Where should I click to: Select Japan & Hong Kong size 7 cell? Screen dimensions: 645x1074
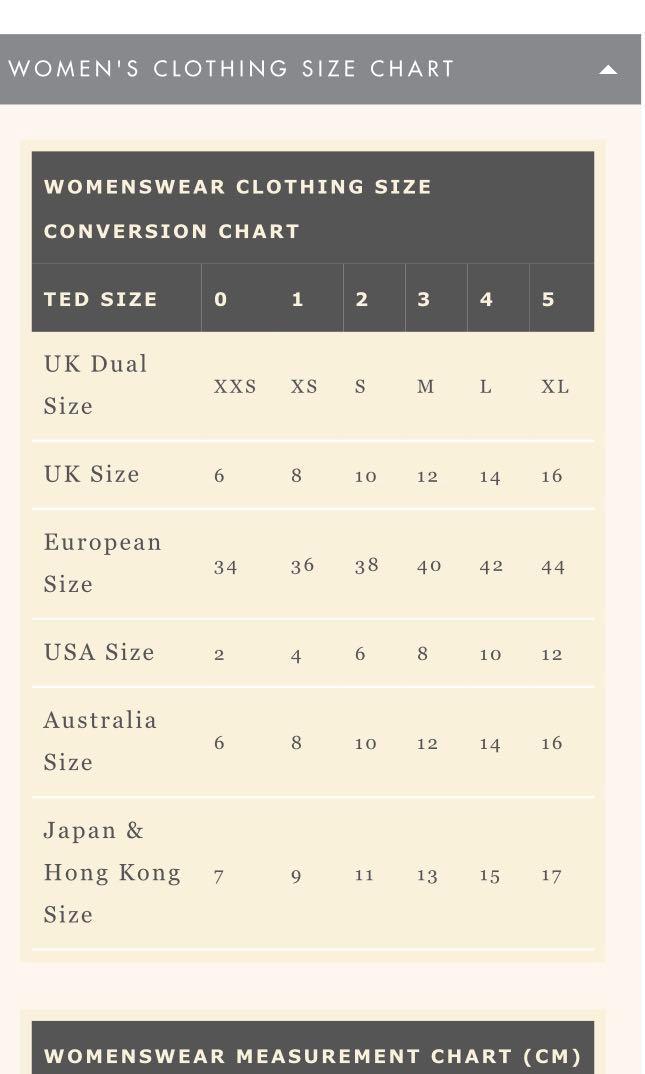219,876
